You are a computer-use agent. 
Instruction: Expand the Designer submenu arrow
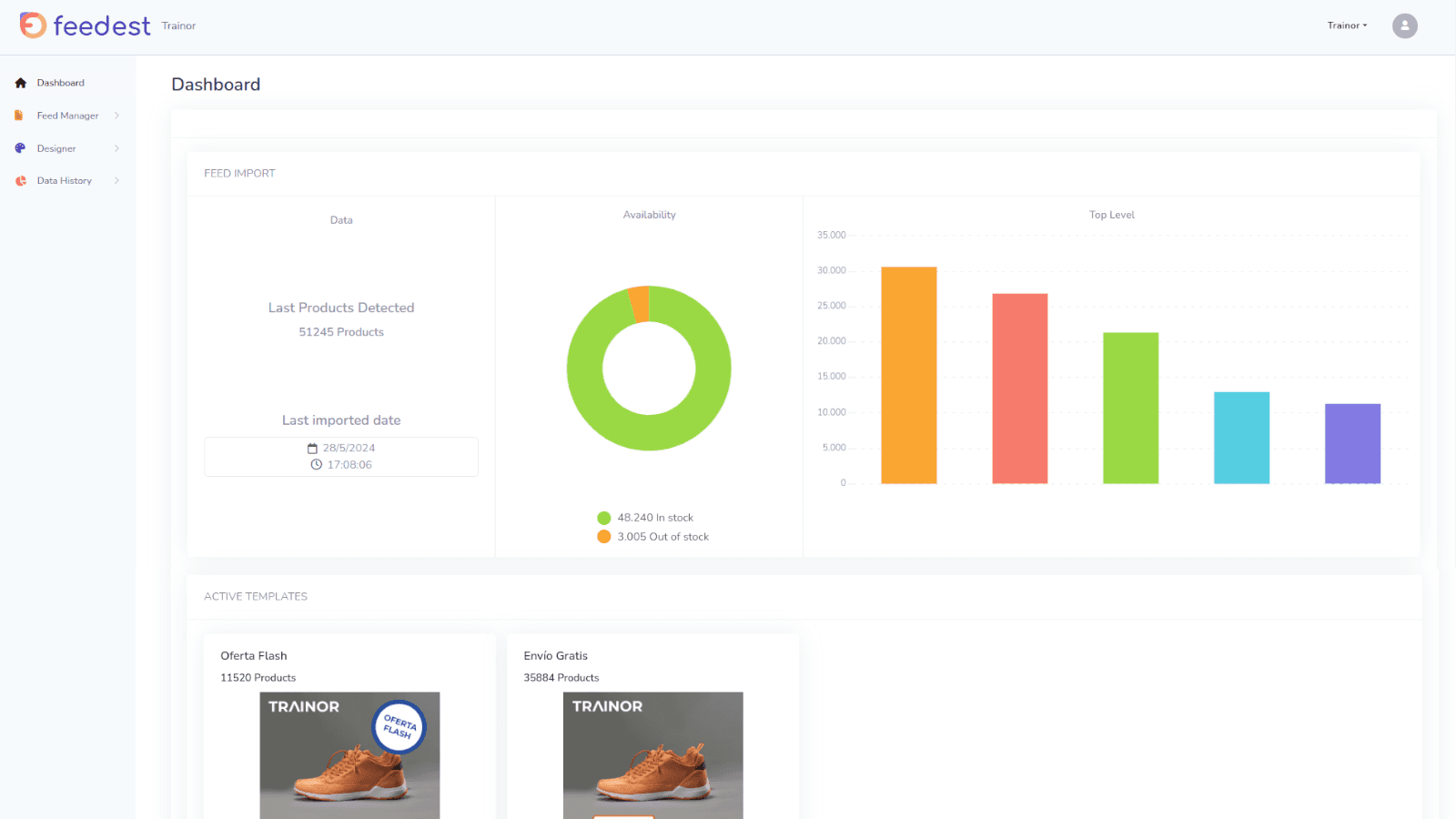[x=116, y=148]
